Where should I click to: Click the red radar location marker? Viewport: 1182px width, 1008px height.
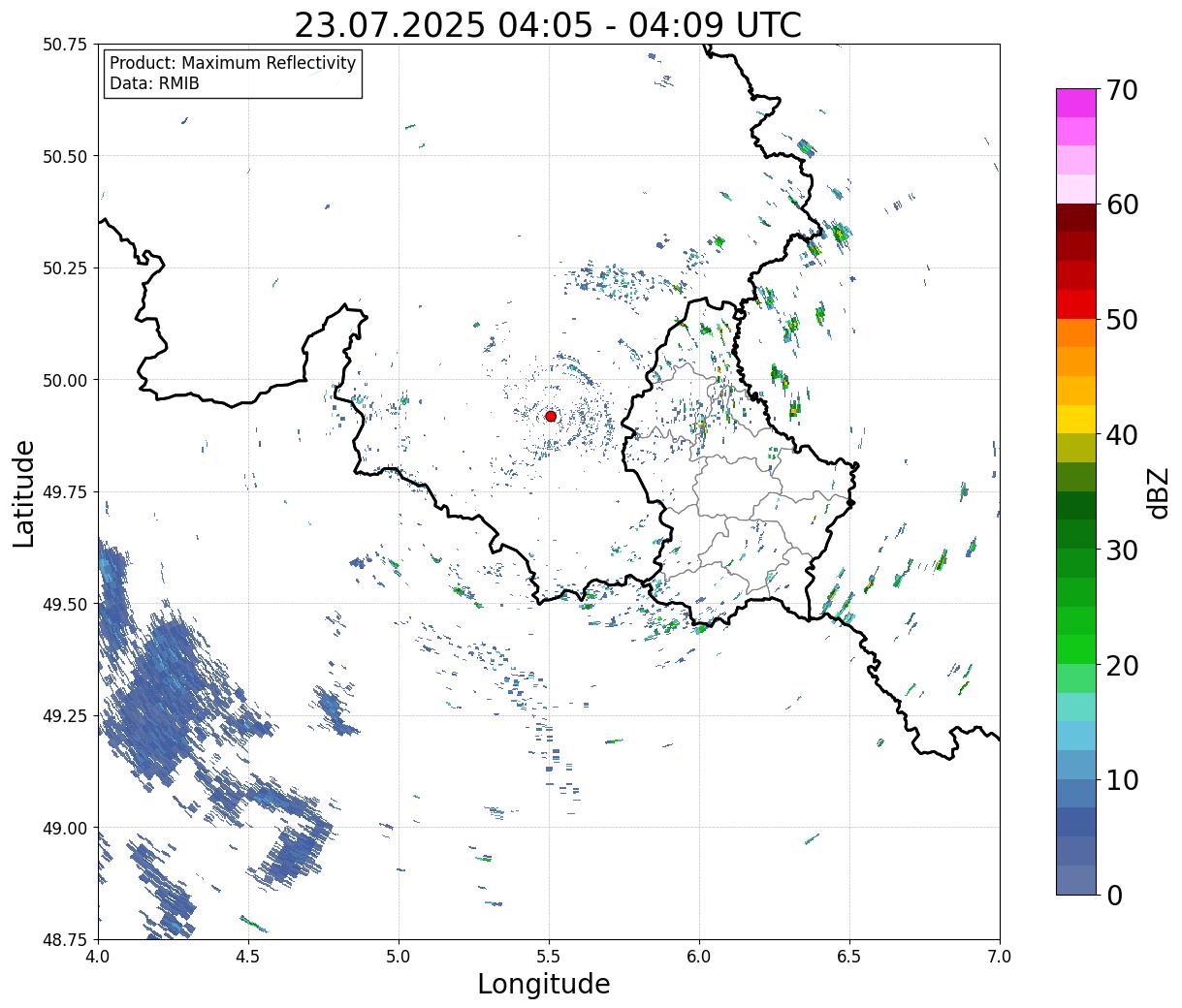pos(551,416)
